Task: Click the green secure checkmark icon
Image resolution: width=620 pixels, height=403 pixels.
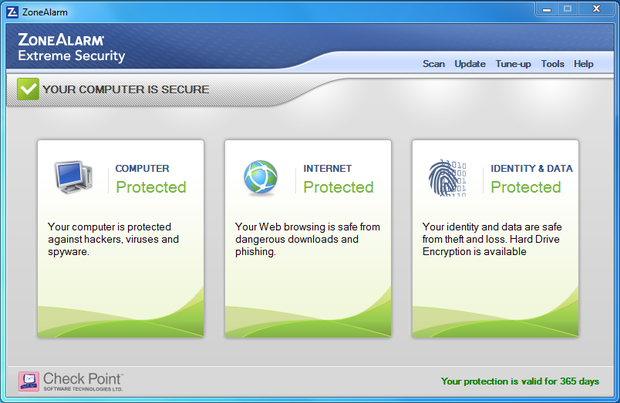Action: coord(28,89)
